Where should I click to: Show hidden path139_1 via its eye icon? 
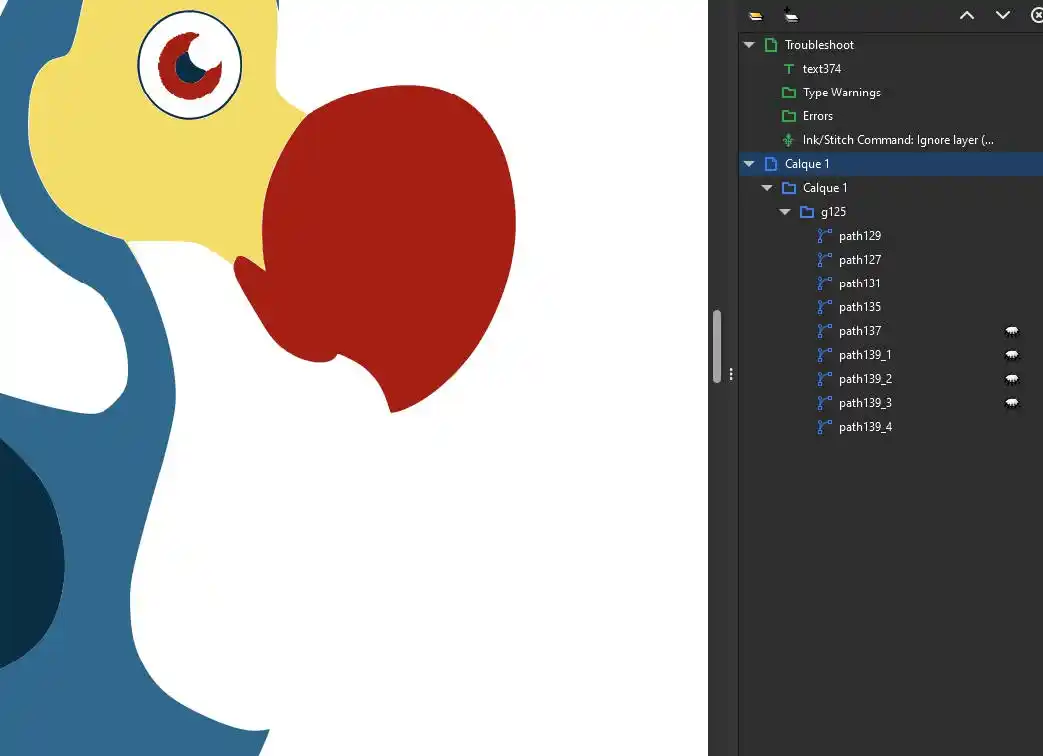tap(1011, 355)
